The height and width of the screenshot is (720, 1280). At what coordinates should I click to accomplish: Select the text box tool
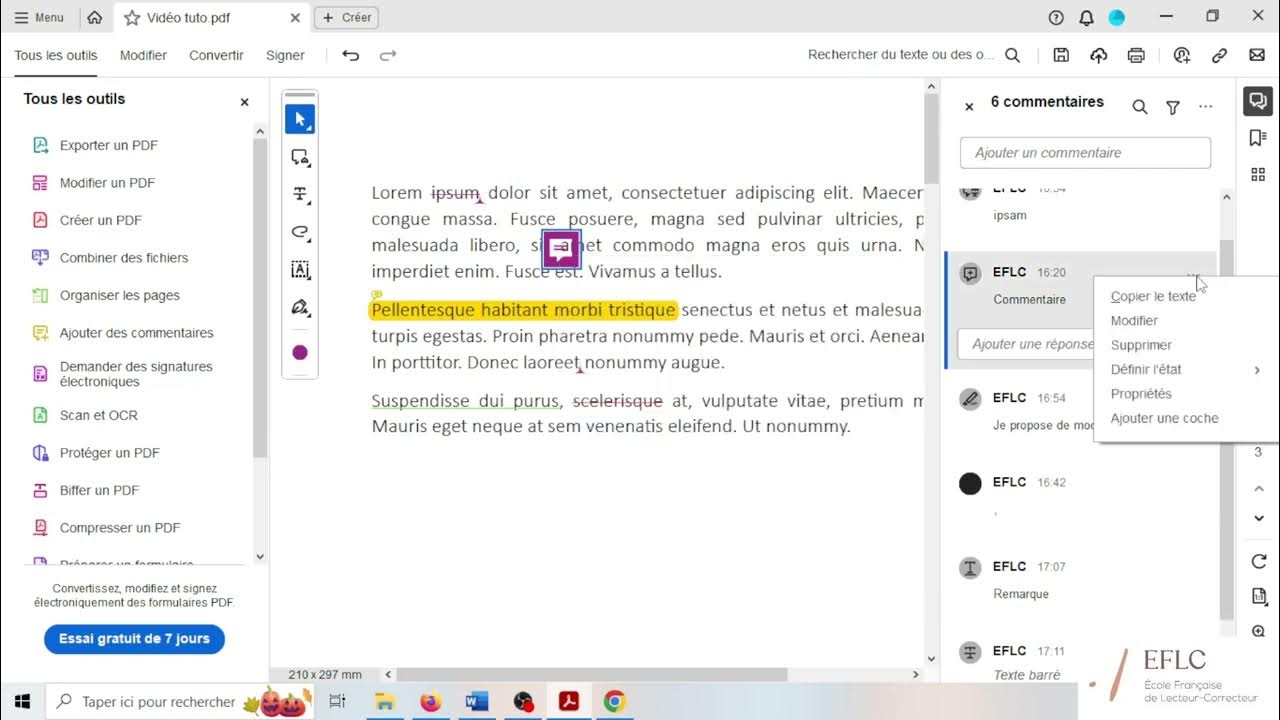pos(300,270)
